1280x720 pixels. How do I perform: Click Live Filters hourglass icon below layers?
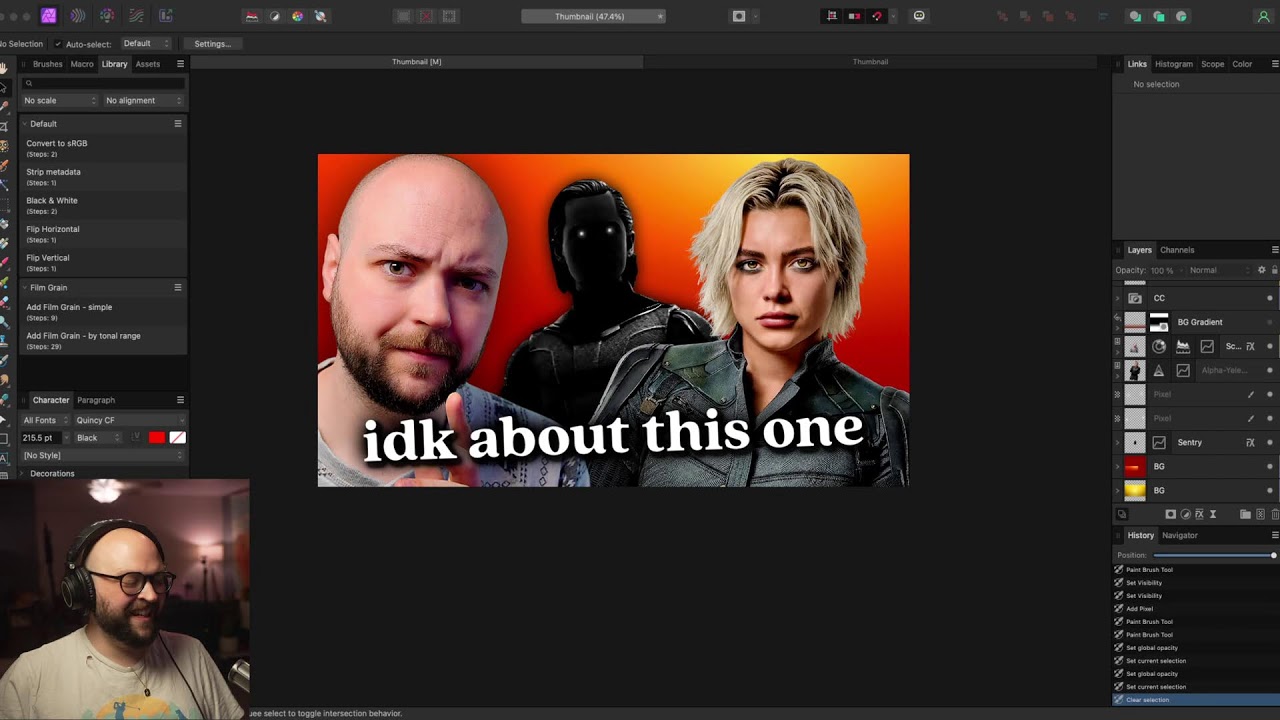1213,514
